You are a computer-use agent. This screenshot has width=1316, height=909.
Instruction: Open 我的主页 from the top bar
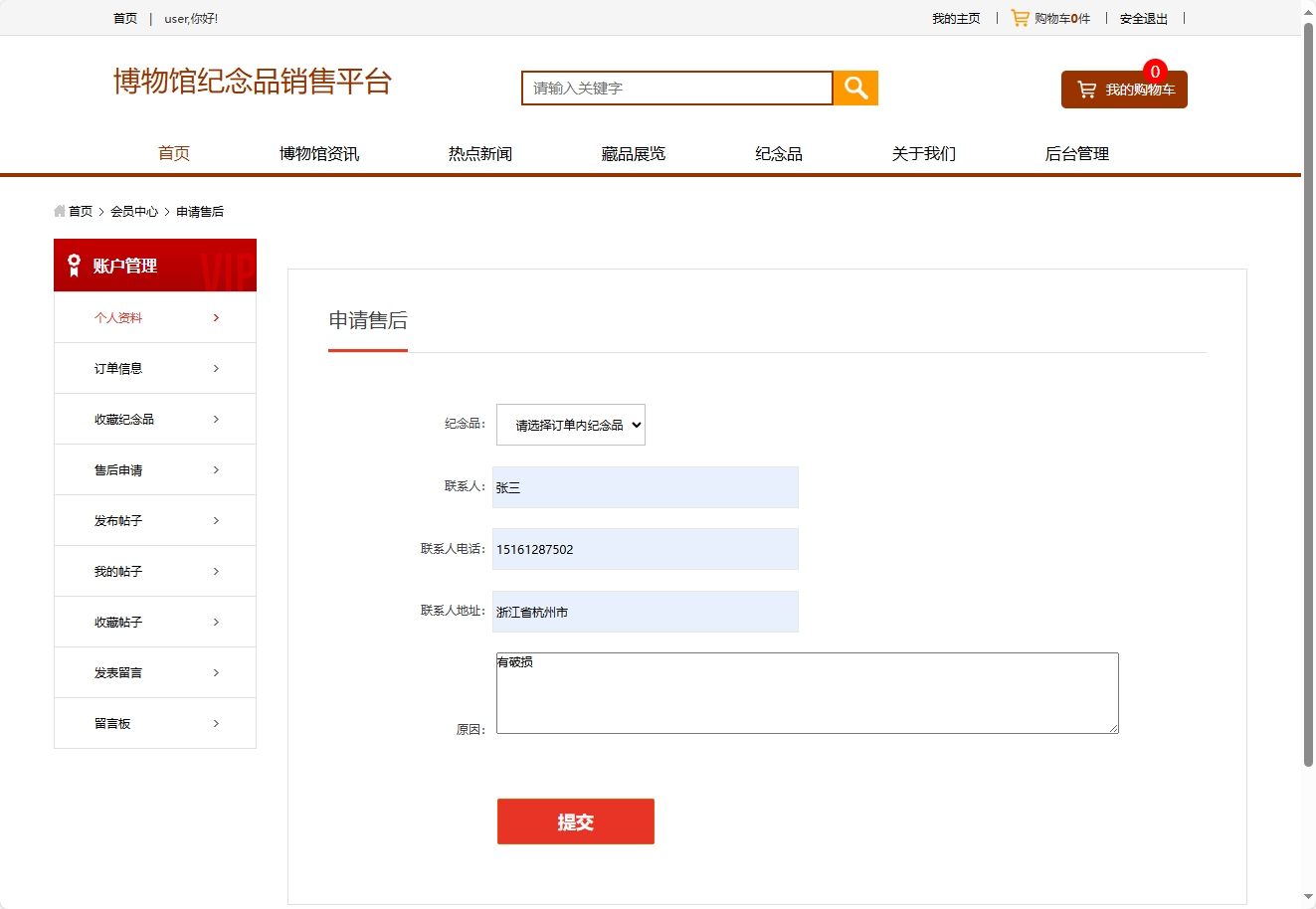956,17
